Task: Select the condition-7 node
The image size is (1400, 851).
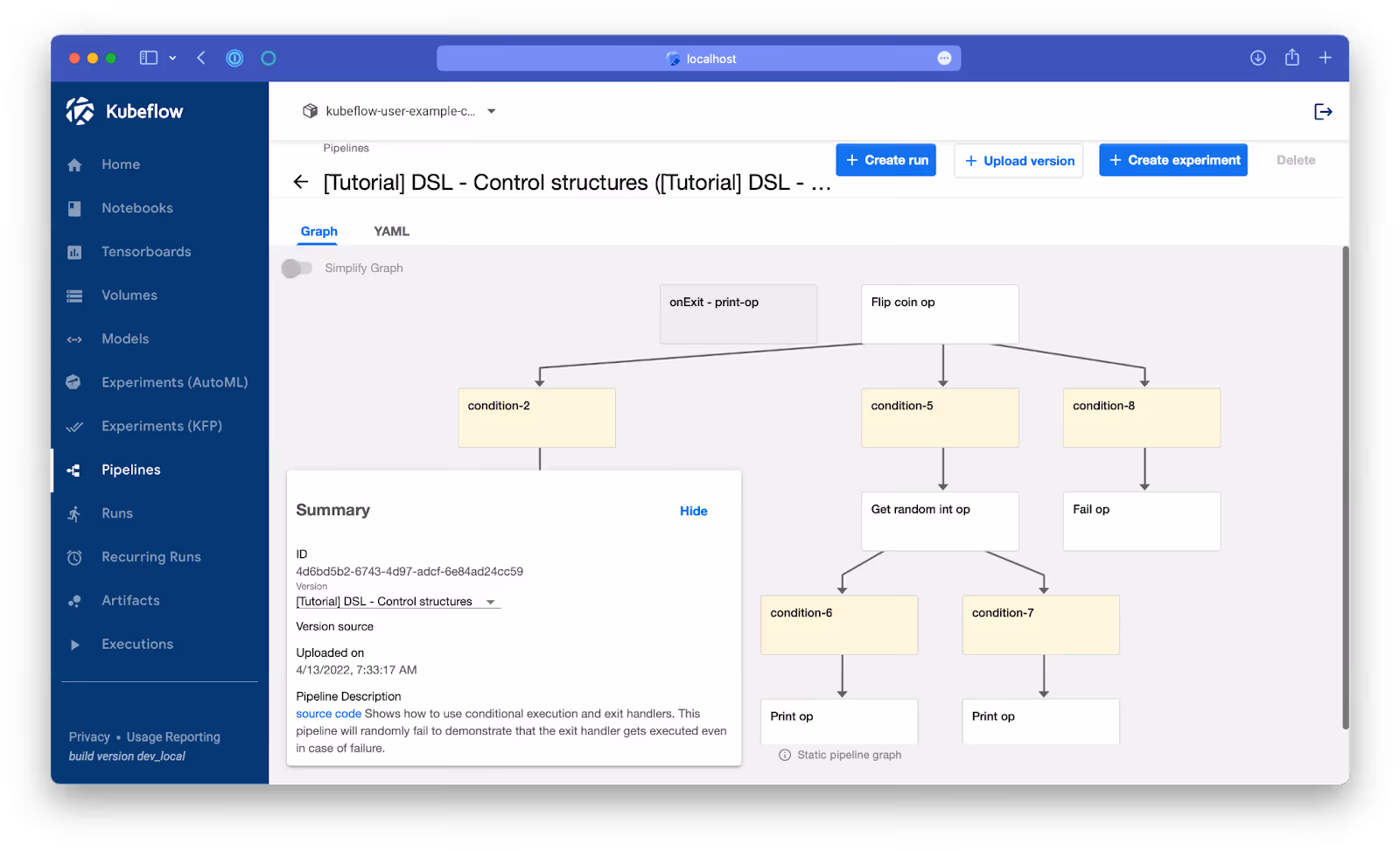Action: pos(1041,625)
